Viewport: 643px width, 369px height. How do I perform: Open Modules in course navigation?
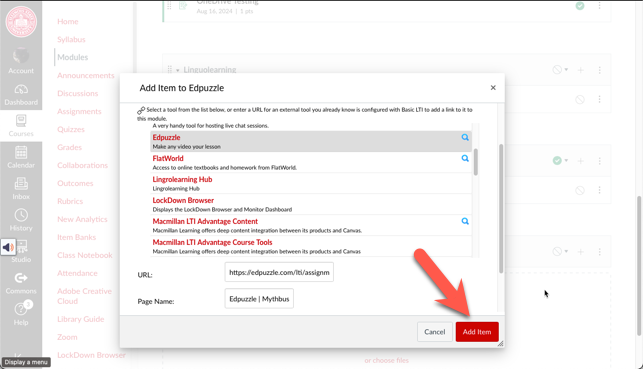pos(73,57)
